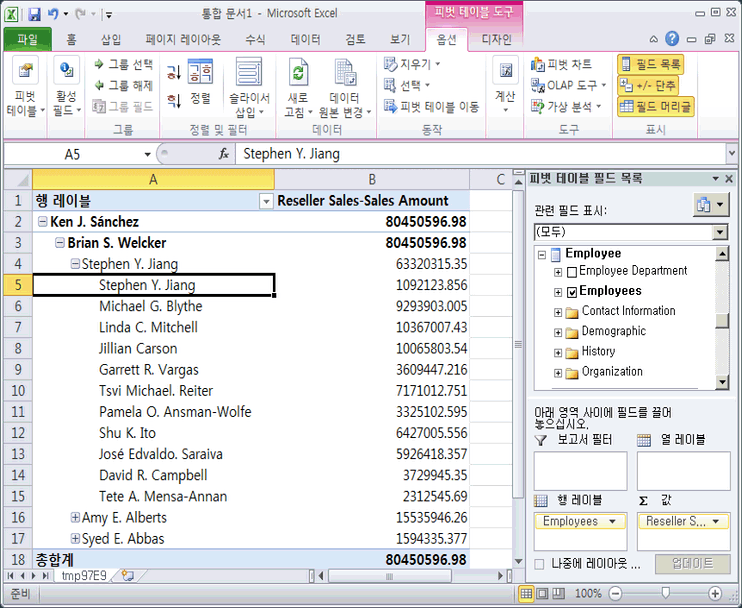Click Group Selection (그룹 선택)
This screenshot has width=742, height=608.
tap(123, 64)
